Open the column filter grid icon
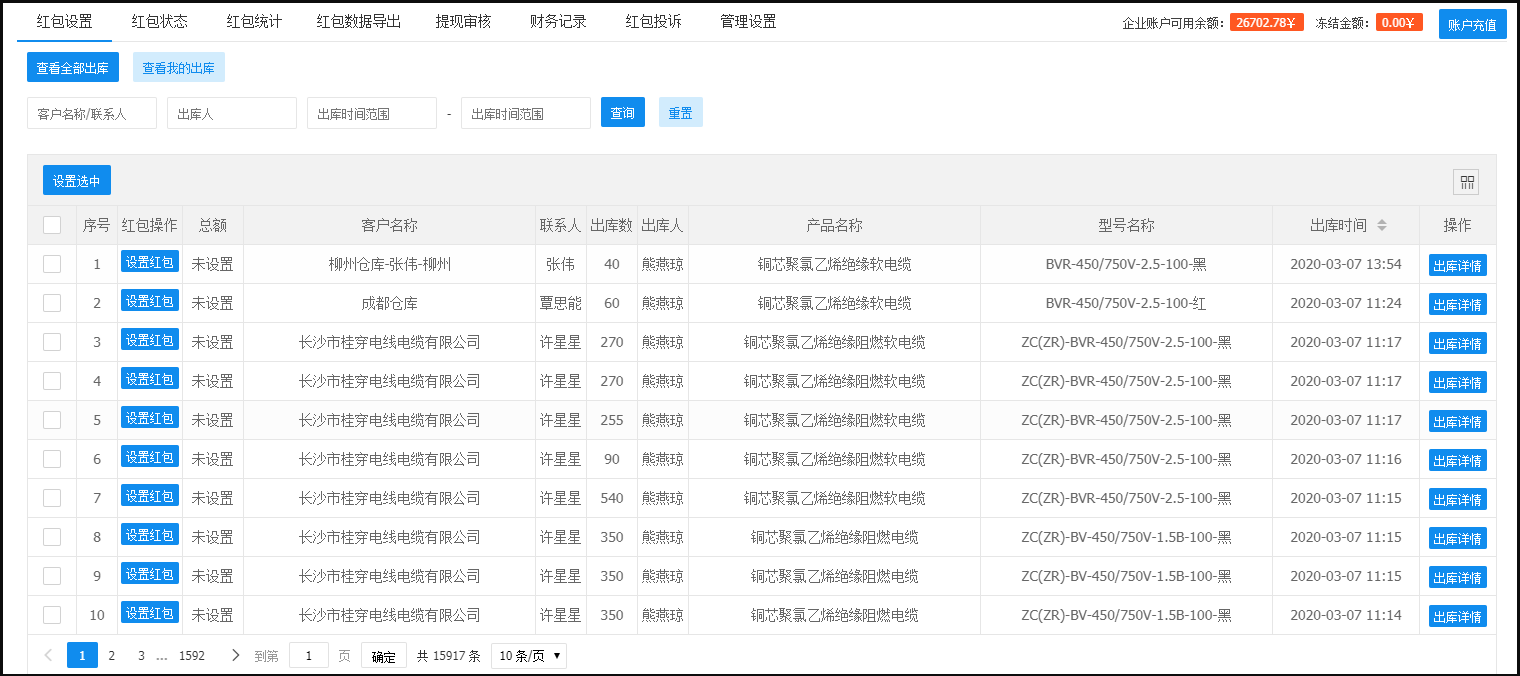Viewport: 1520px width, 676px height. (x=1466, y=182)
